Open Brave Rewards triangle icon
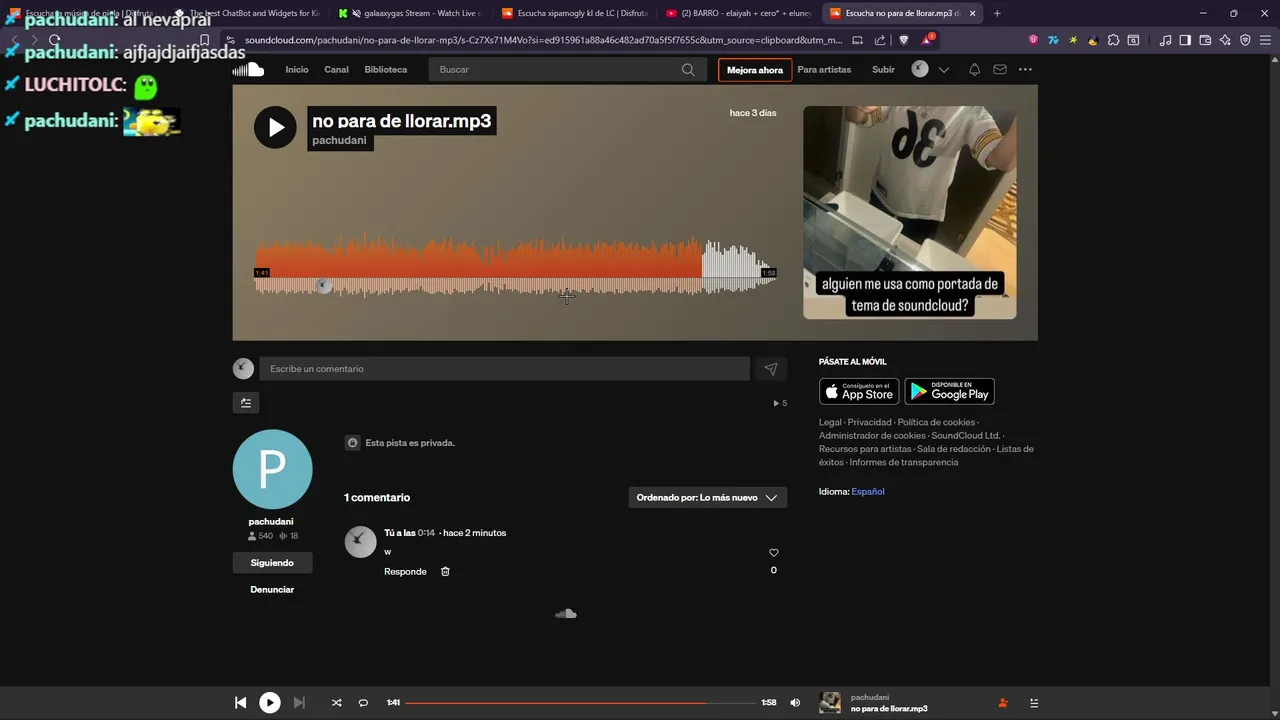Screen dimensions: 1280x720 tap(929, 40)
